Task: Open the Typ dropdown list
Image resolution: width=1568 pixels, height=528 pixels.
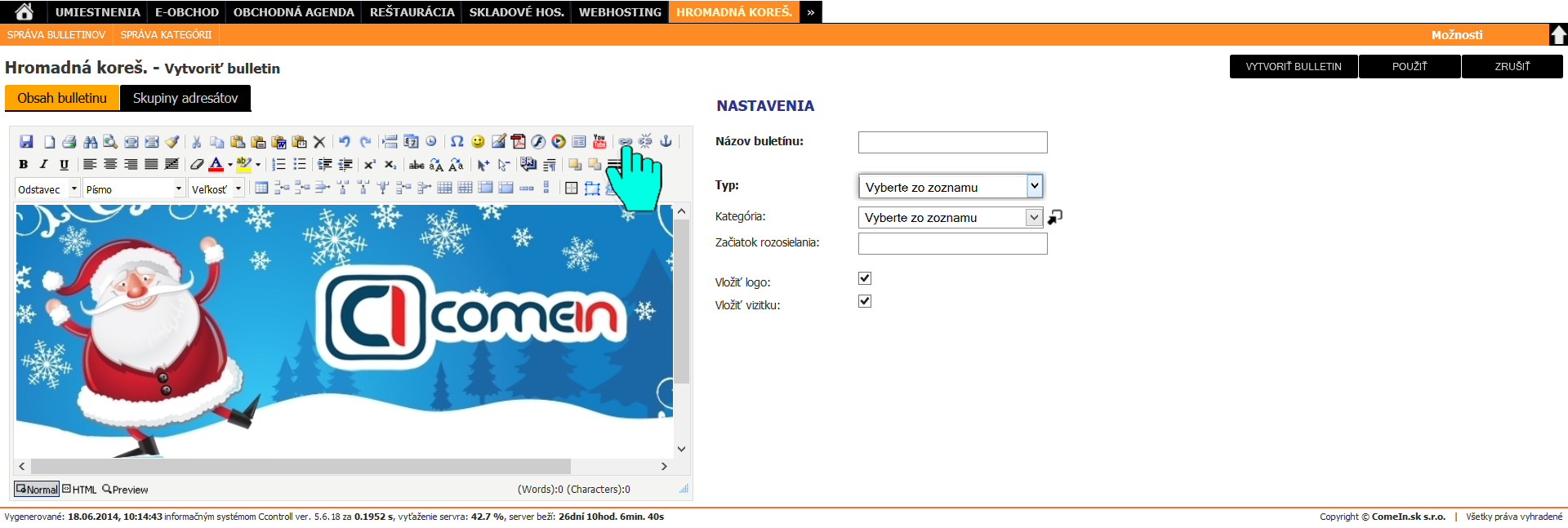Action: click(1034, 186)
